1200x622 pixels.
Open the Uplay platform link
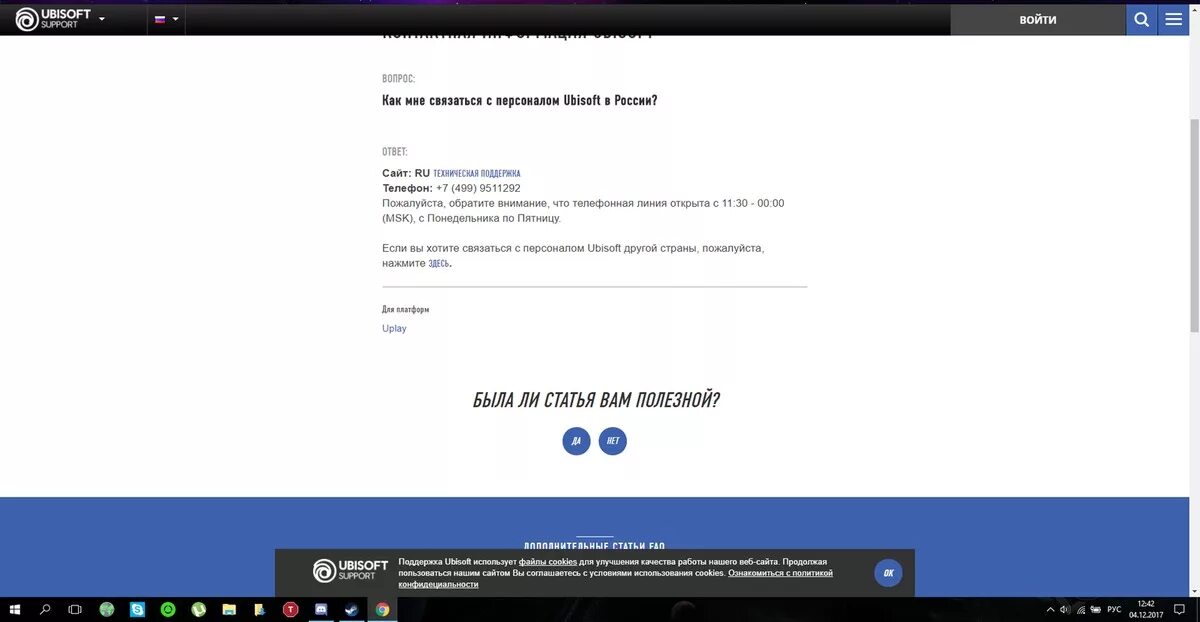pyautogui.click(x=394, y=329)
